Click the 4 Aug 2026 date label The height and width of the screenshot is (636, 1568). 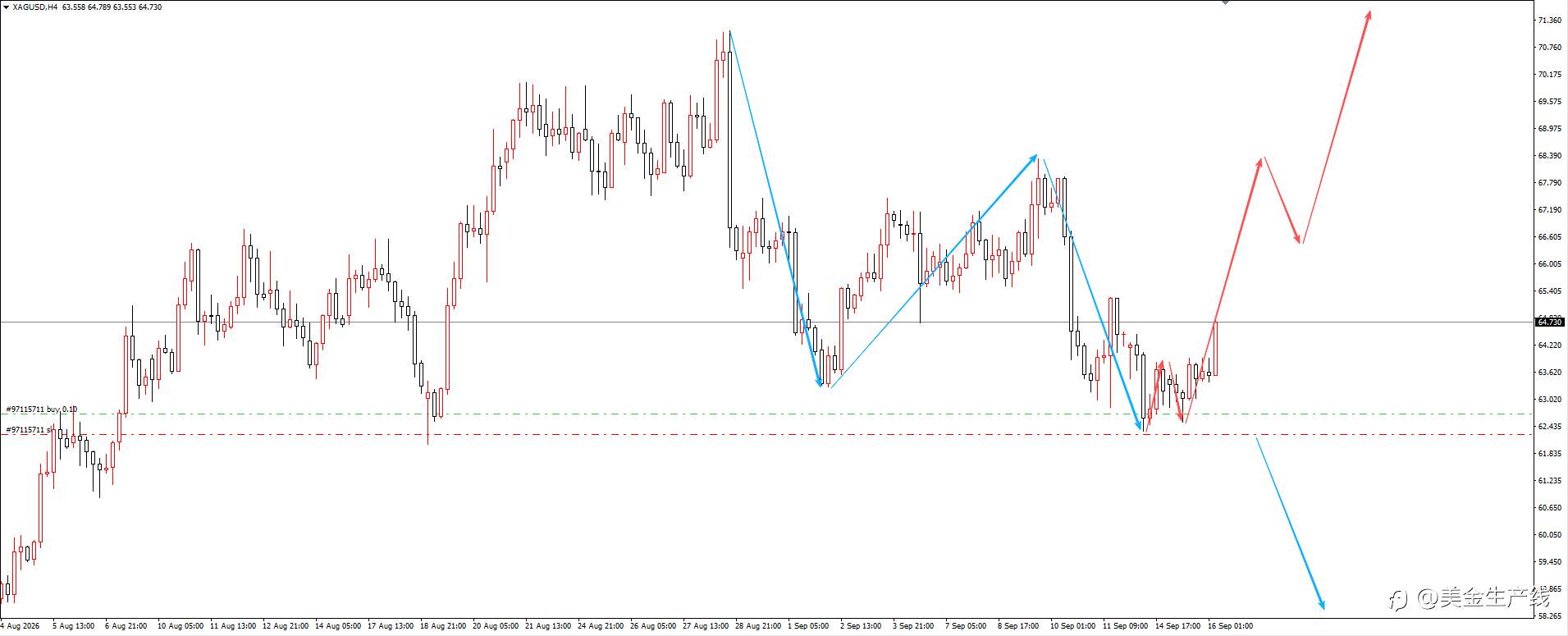20,626
